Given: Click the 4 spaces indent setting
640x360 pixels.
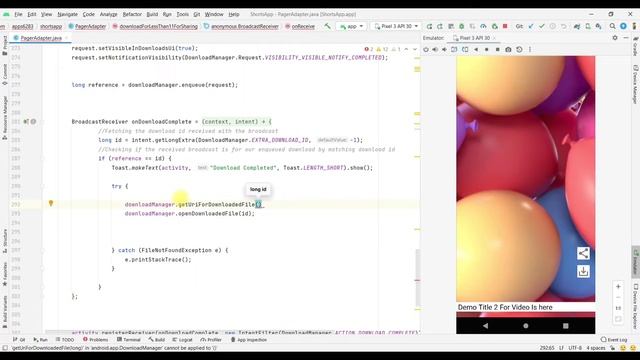Looking at the screenshot, I should pyautogui.click(x=596, y=348).
